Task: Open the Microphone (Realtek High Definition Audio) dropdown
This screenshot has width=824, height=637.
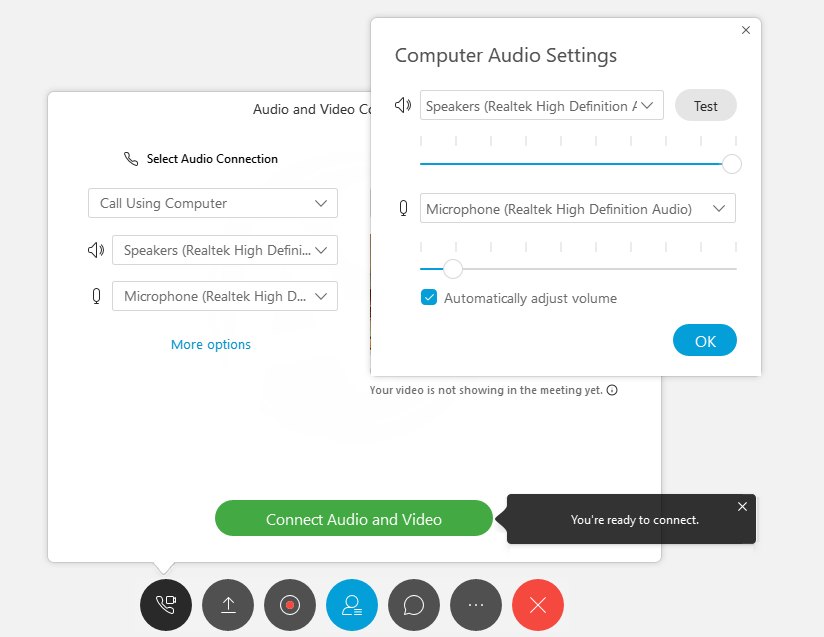Action: [x=577, y=208]
